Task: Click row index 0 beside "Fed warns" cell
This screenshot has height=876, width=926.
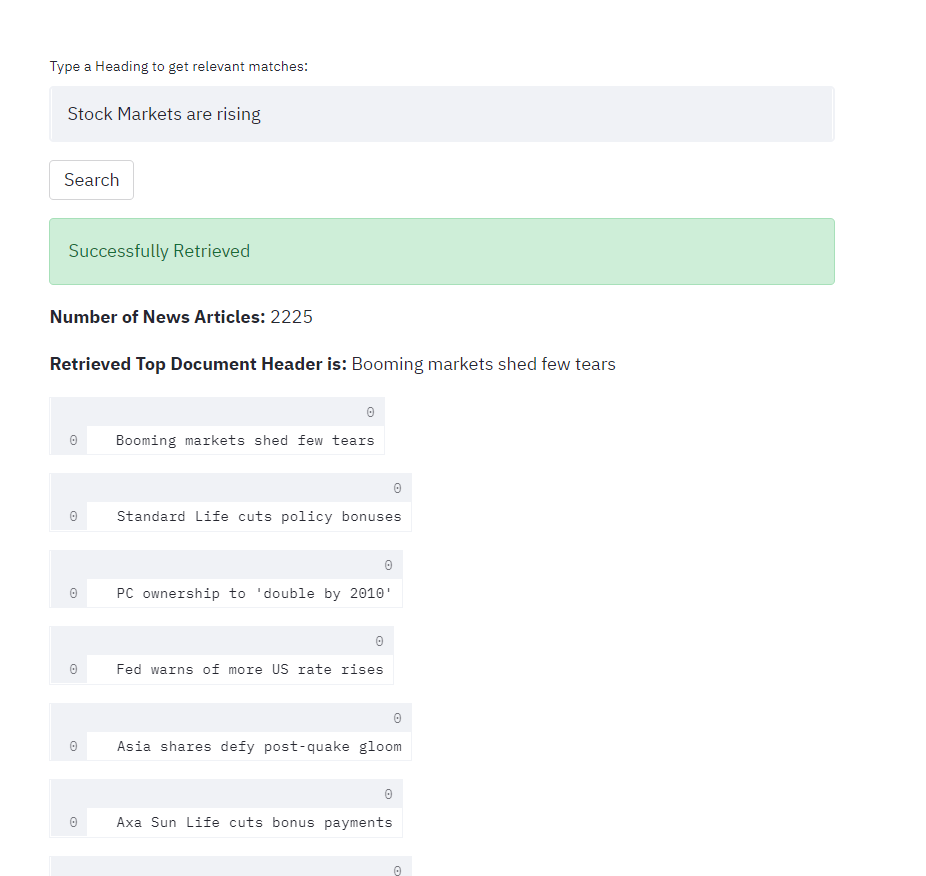Action: [x=73, y=670]
